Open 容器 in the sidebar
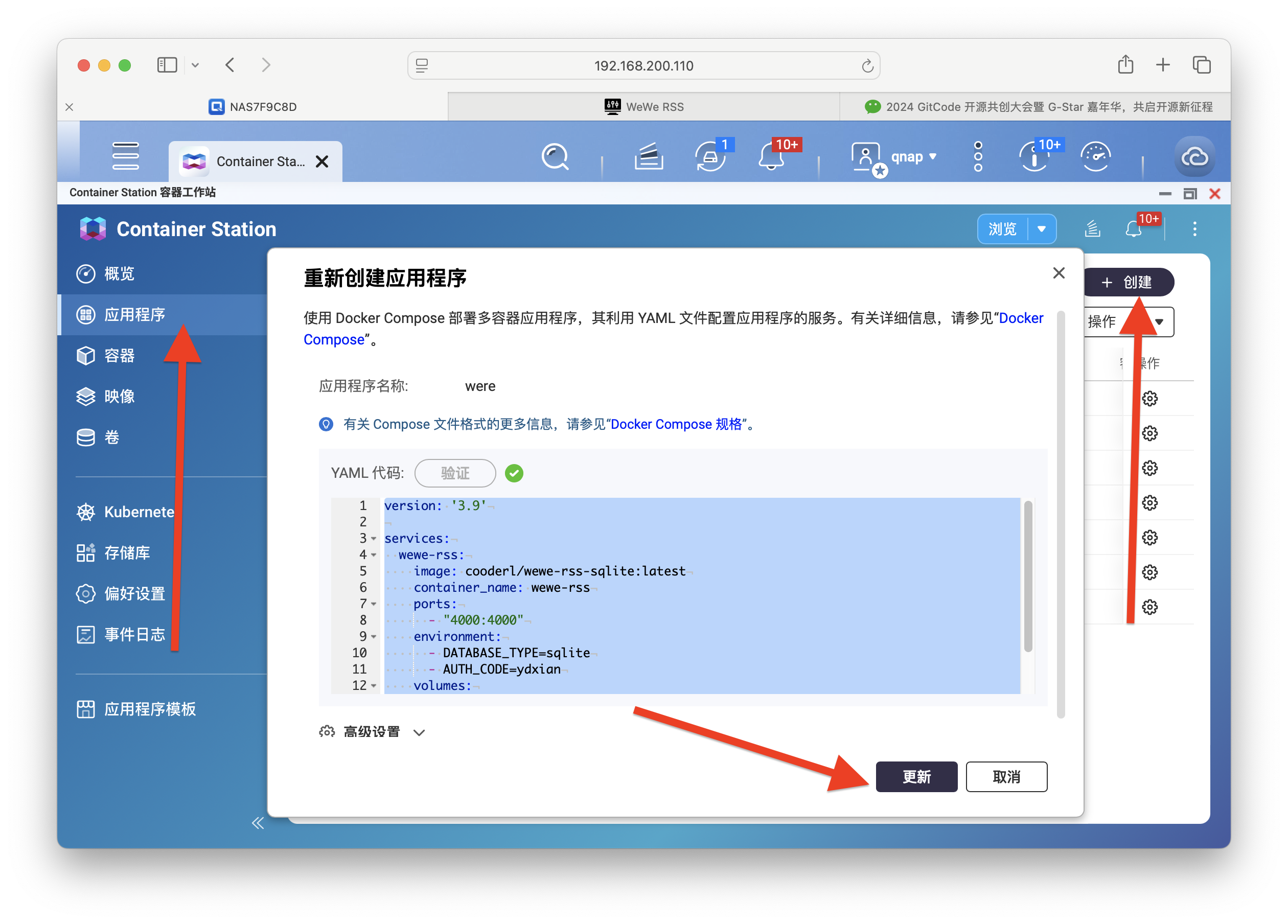1288x924 pixels. (x=163, y=356)
